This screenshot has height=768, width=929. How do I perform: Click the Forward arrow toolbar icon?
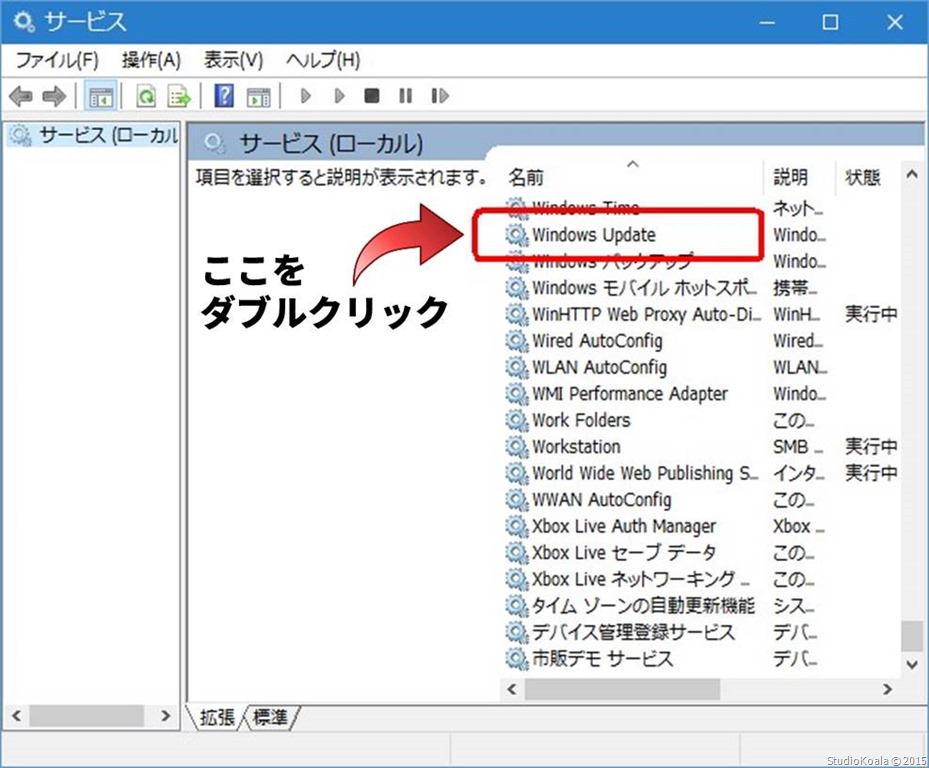tap(55, 95)
